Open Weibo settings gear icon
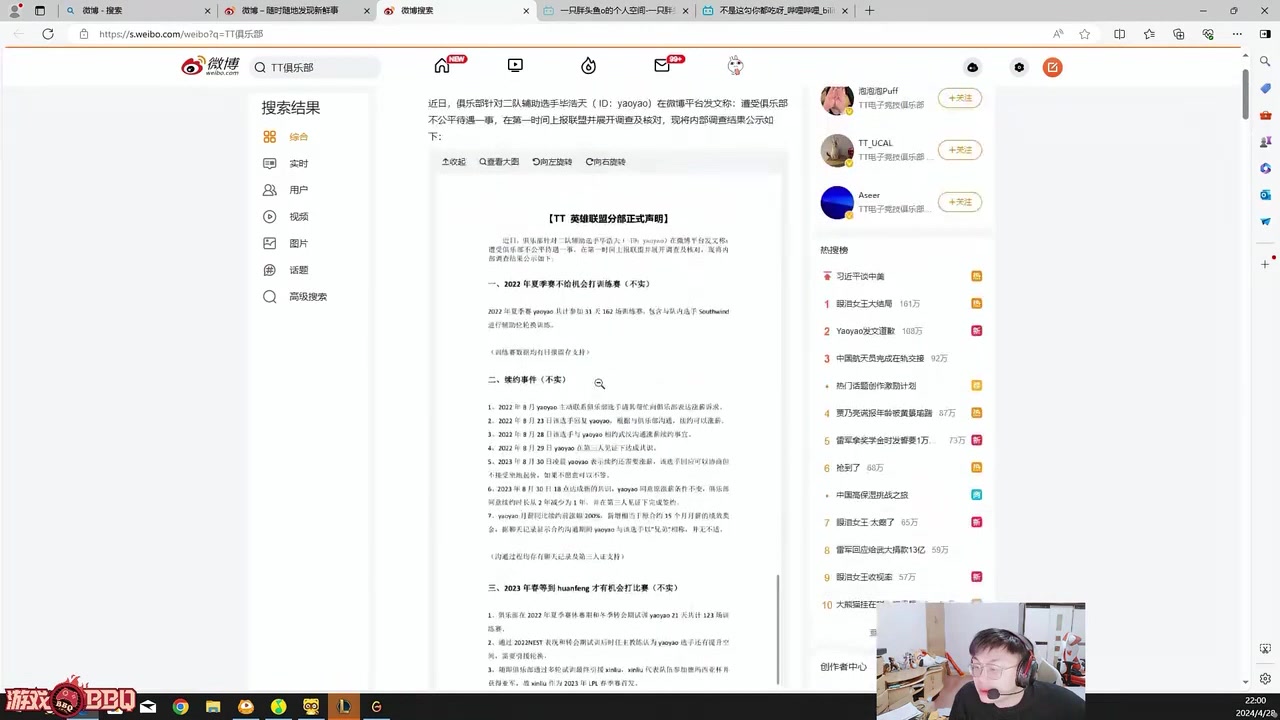The image size is (1280, 720). (1019, 67)
